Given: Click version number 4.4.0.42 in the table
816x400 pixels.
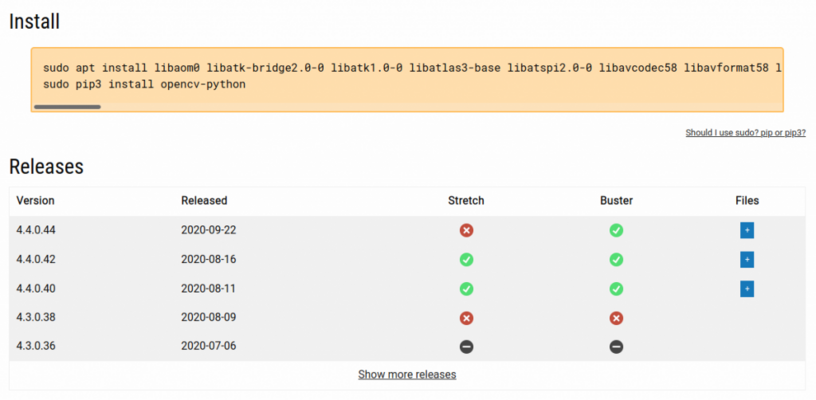Looking at the screenshot, I should coord(36,259).
